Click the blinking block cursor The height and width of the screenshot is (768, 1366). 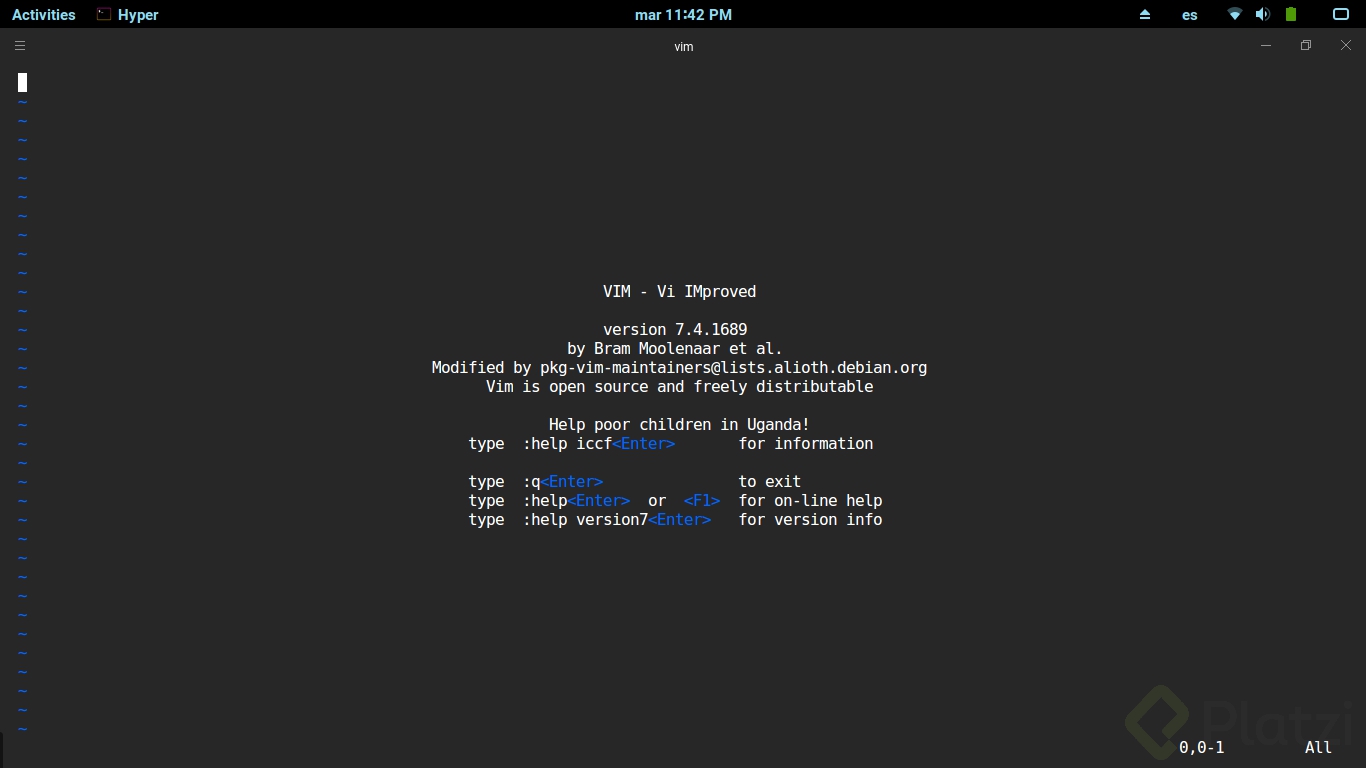(x=22, y=82)
